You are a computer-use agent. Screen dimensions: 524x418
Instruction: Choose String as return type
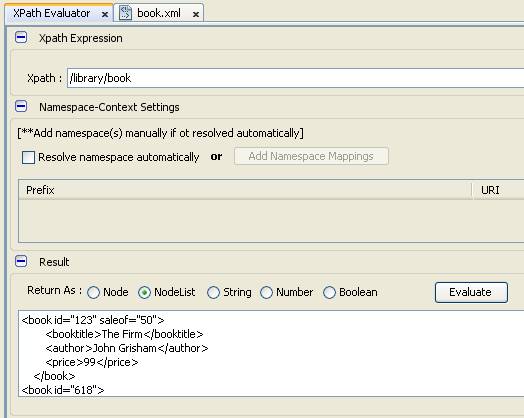coord(213,292)
